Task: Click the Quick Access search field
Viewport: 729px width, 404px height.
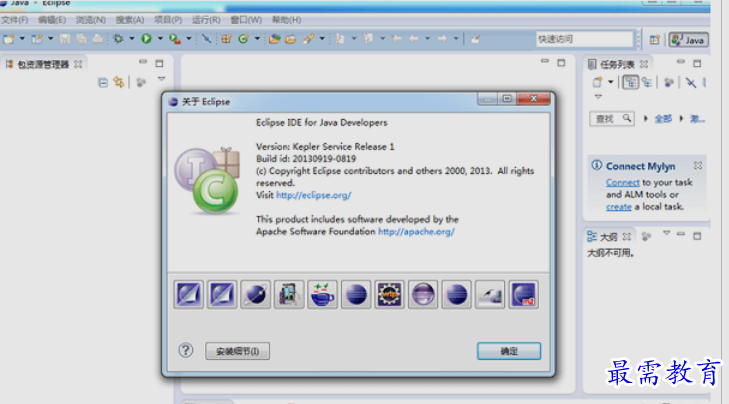Action: [x=584, y=39]
